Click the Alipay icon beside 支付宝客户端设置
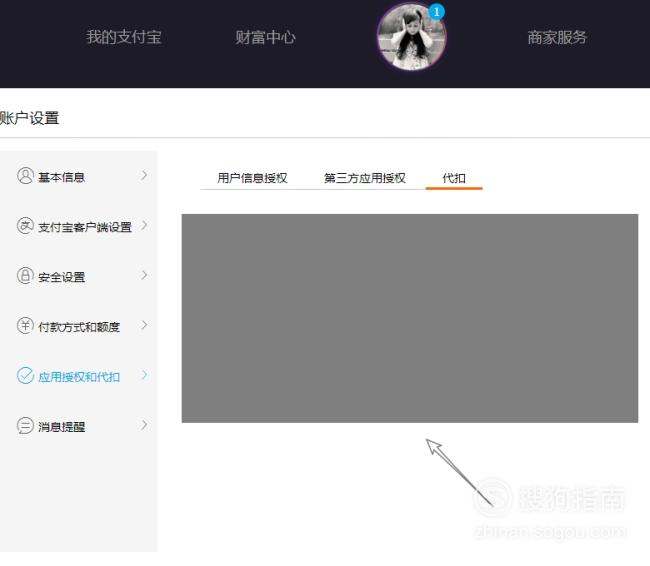650x566 pixels. [x=25, y=226]
